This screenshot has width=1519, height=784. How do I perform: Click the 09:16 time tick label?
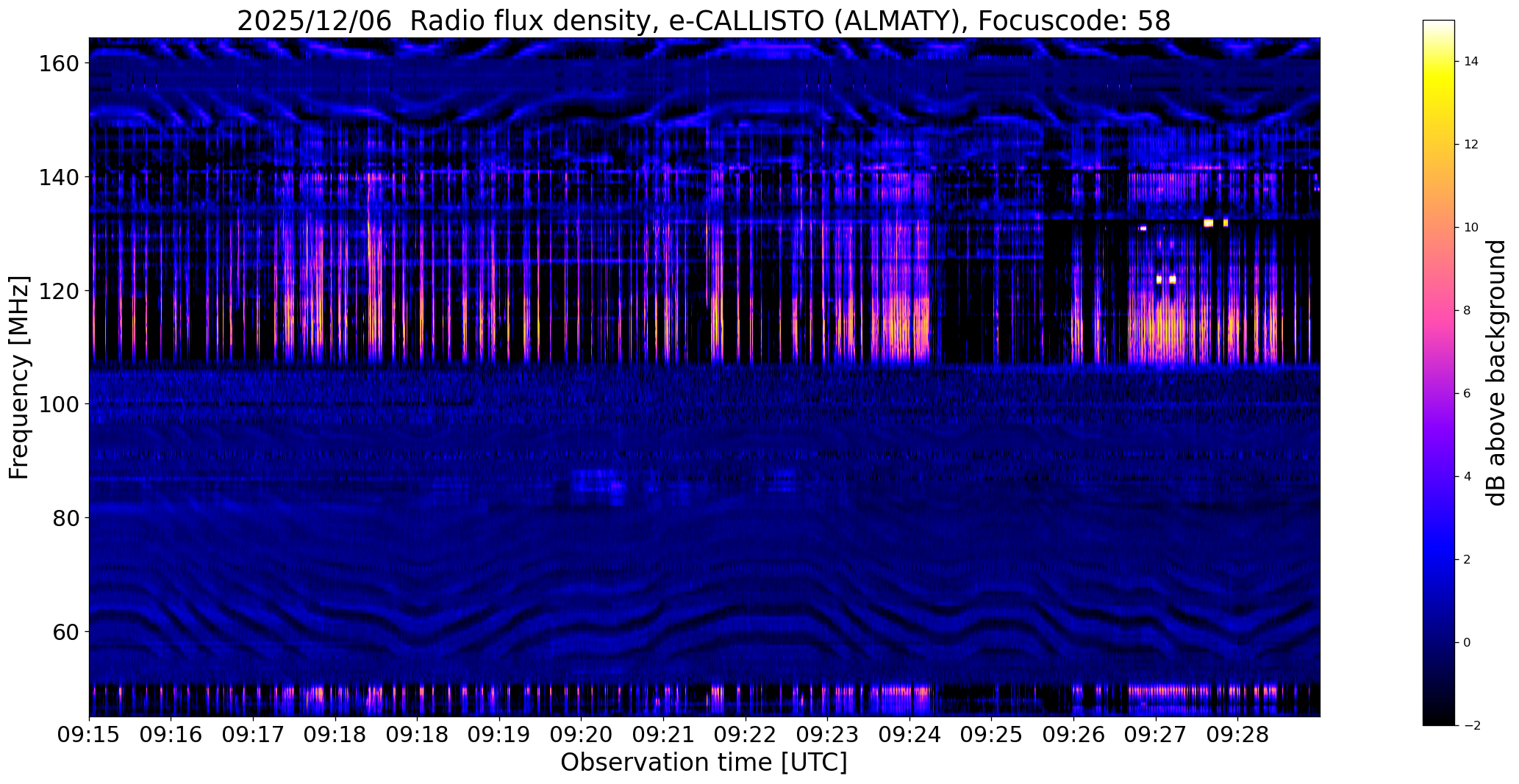(171, 735)
